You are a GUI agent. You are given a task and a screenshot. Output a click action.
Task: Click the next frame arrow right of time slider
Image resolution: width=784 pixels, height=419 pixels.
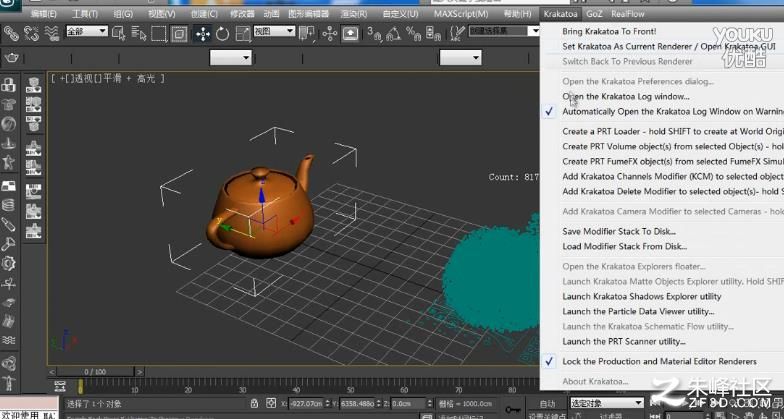pos(140,372)
